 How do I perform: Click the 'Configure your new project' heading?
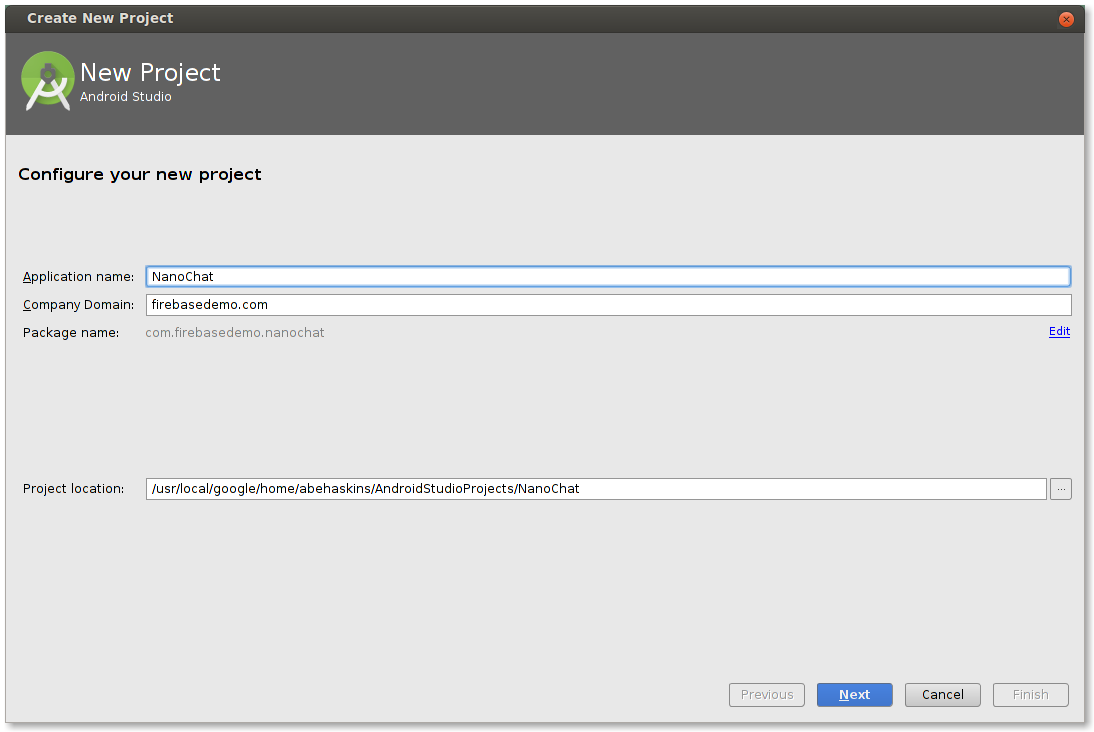140,174
